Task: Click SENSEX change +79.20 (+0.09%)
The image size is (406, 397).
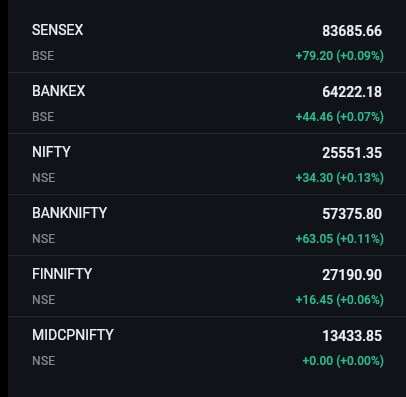Action: coord(340,56)
